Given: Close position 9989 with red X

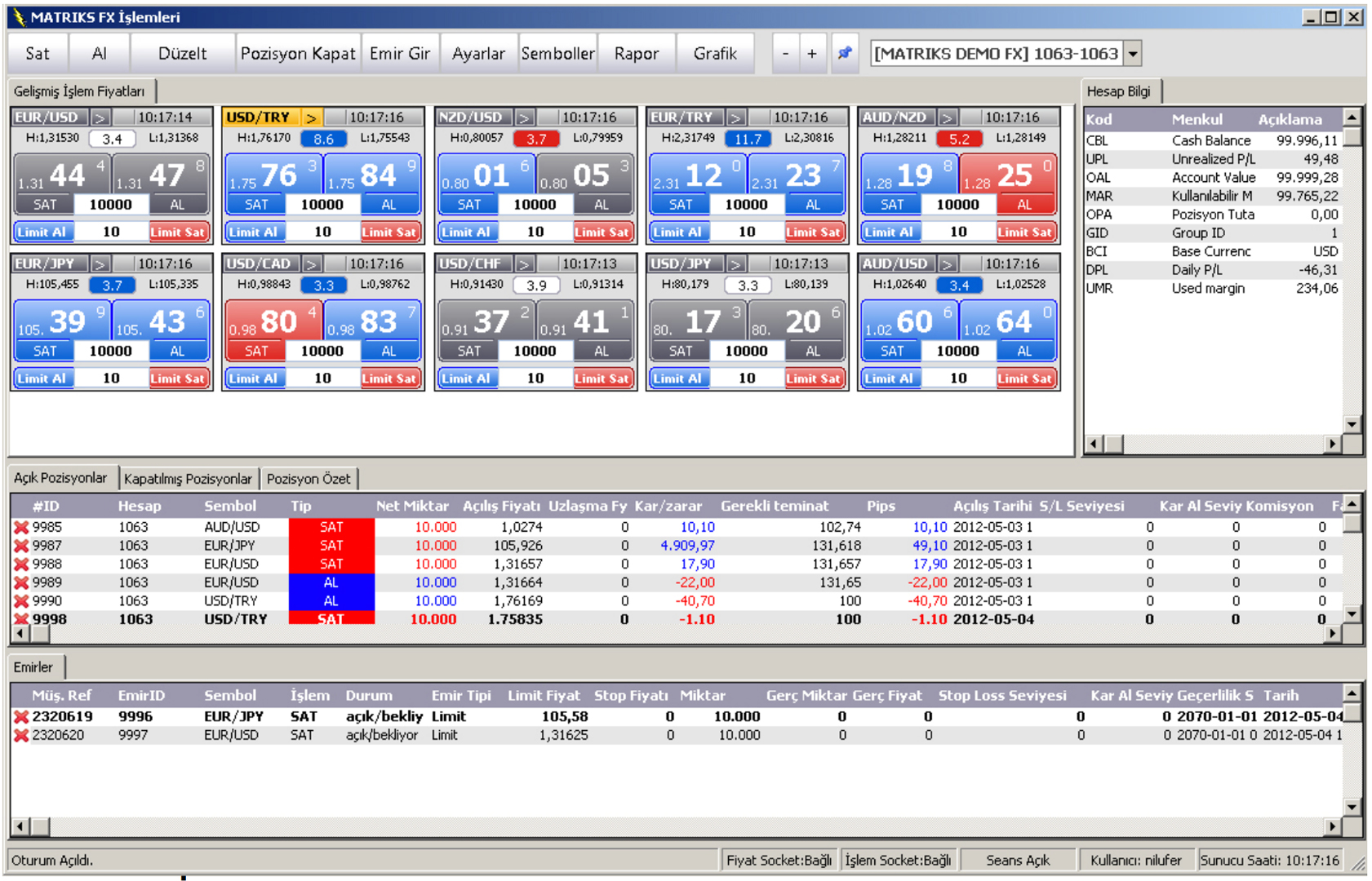Looking at the screenshot, I should (21, 582).
